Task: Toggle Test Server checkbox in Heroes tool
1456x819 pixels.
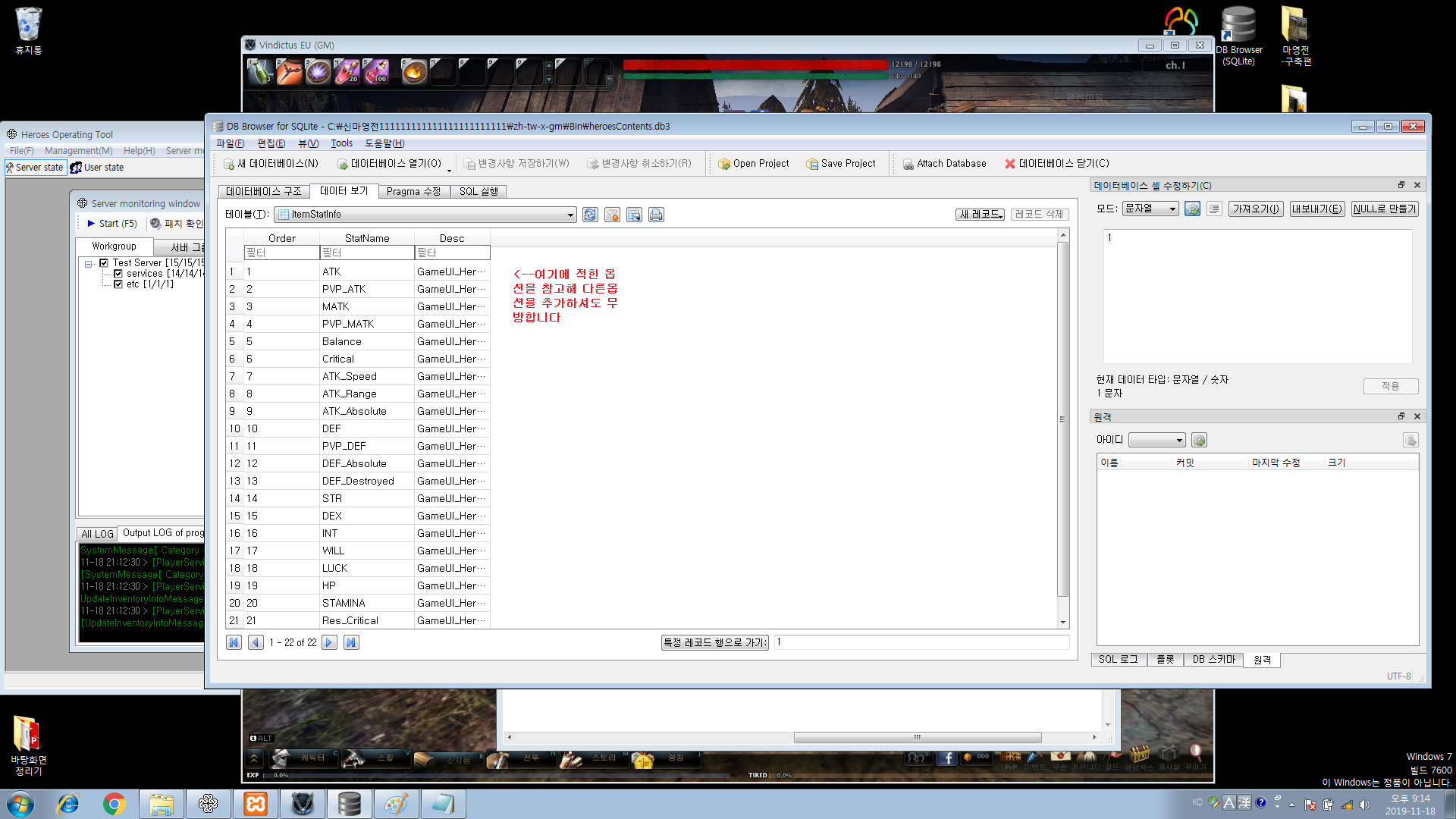Action: click(104, 263)
